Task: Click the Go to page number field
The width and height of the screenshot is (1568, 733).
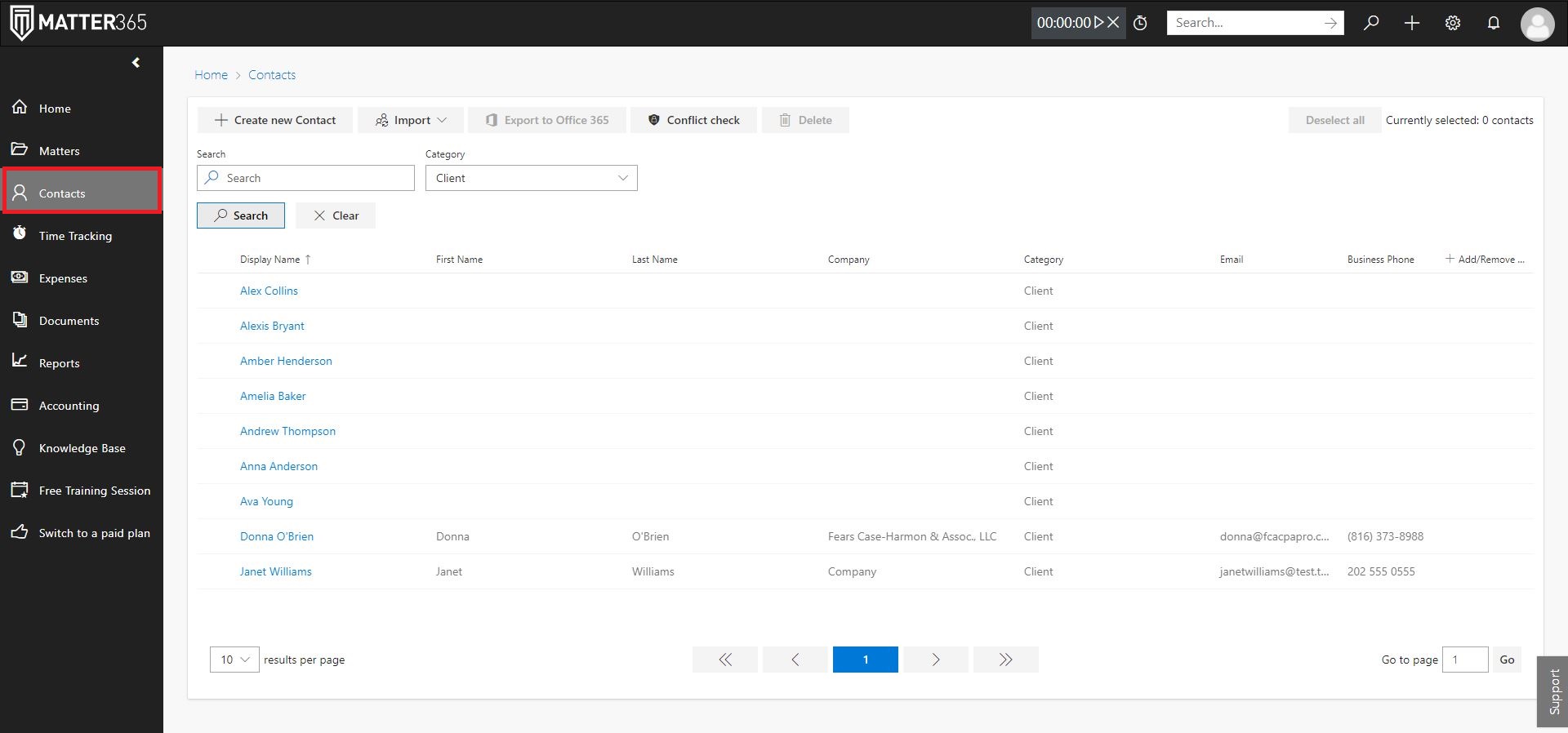Action: [x=1465, y=660]
